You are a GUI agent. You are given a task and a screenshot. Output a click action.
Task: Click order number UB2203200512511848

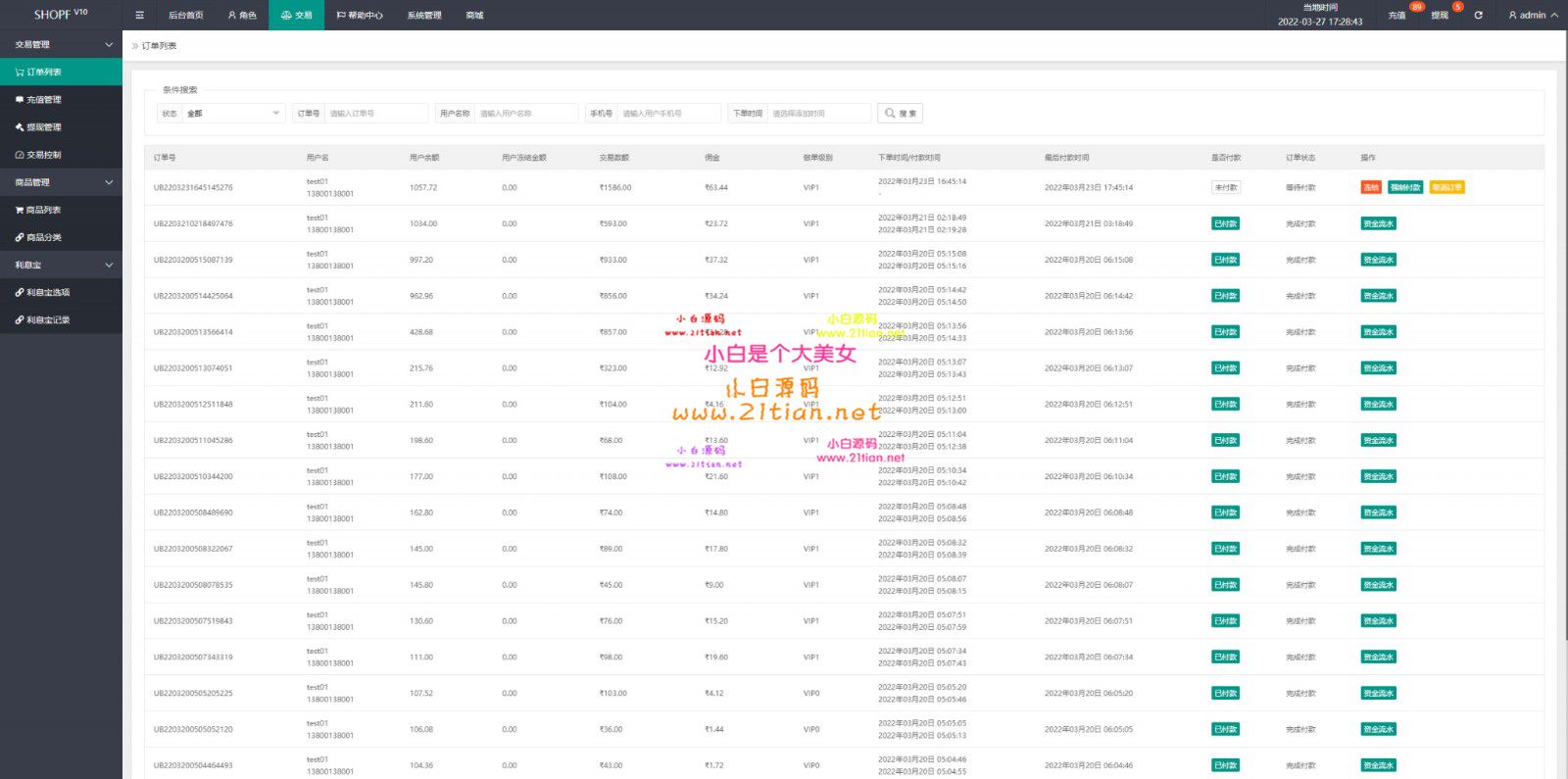coord(193,404)
